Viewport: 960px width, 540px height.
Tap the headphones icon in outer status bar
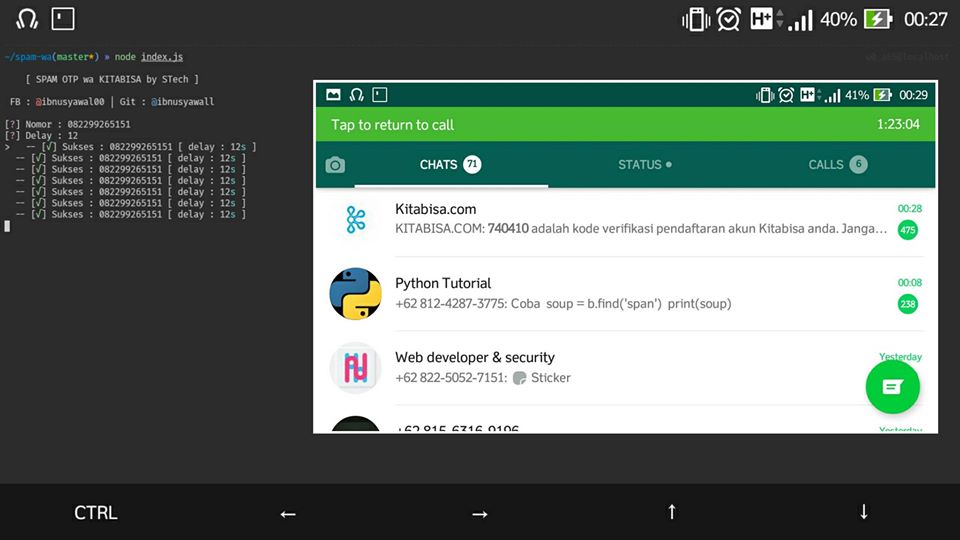pos(27,19)
